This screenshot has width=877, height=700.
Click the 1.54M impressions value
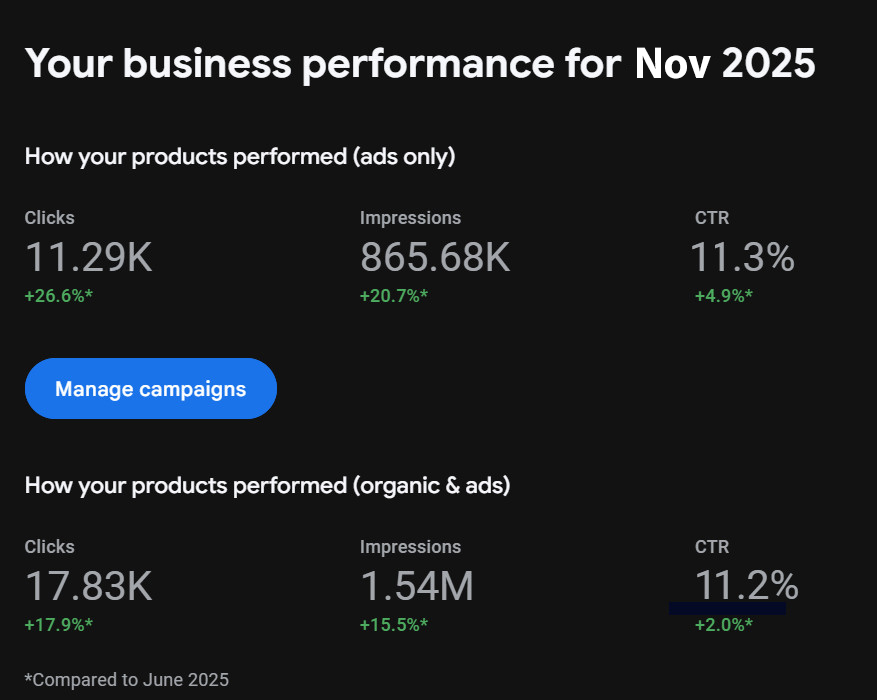tap(417, 586)
